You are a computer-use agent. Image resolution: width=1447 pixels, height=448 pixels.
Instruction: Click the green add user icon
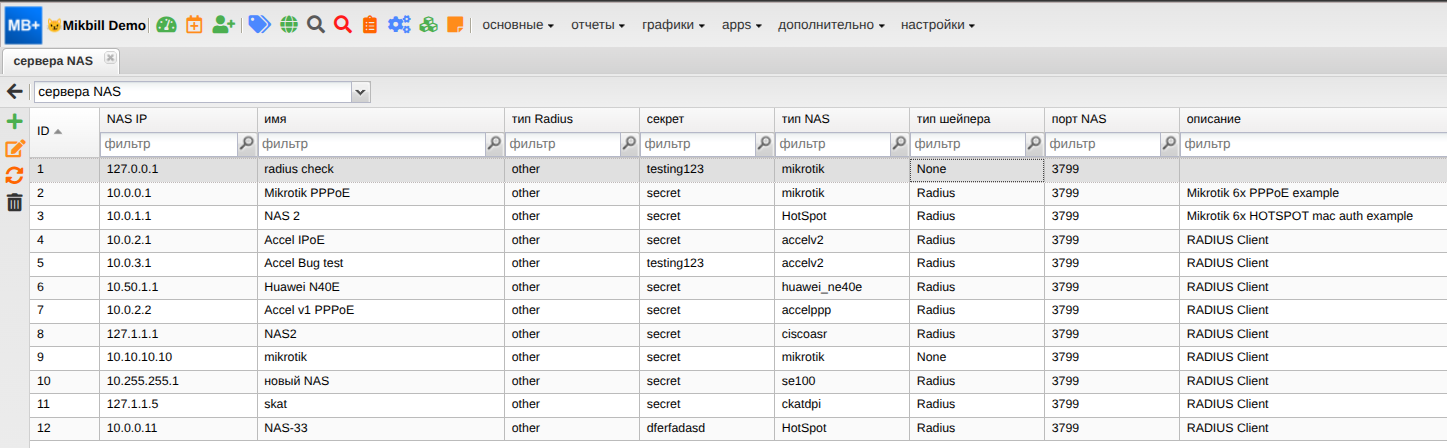224,25
